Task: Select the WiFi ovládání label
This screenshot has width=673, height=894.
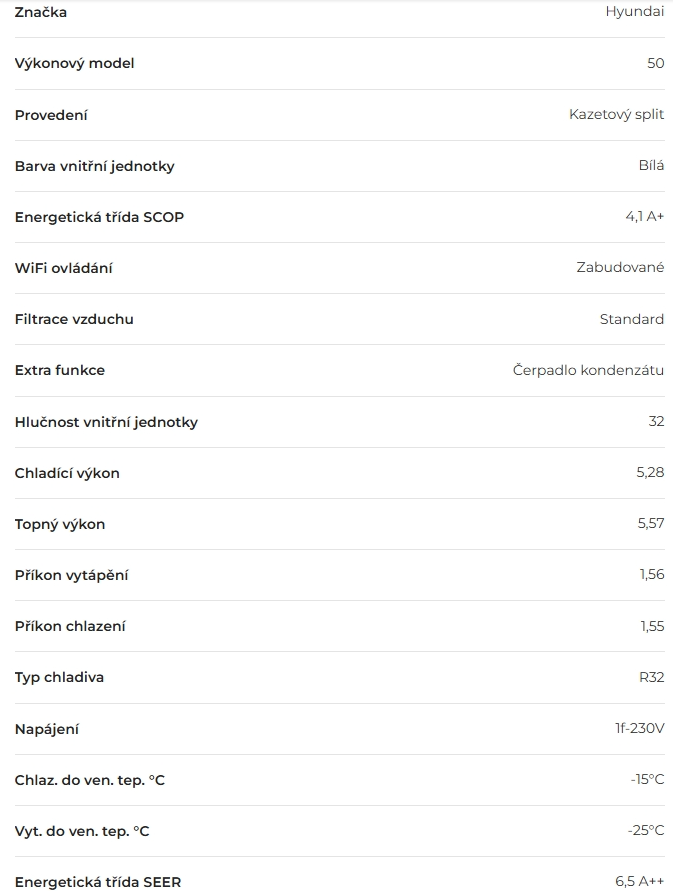Action: 63,268
